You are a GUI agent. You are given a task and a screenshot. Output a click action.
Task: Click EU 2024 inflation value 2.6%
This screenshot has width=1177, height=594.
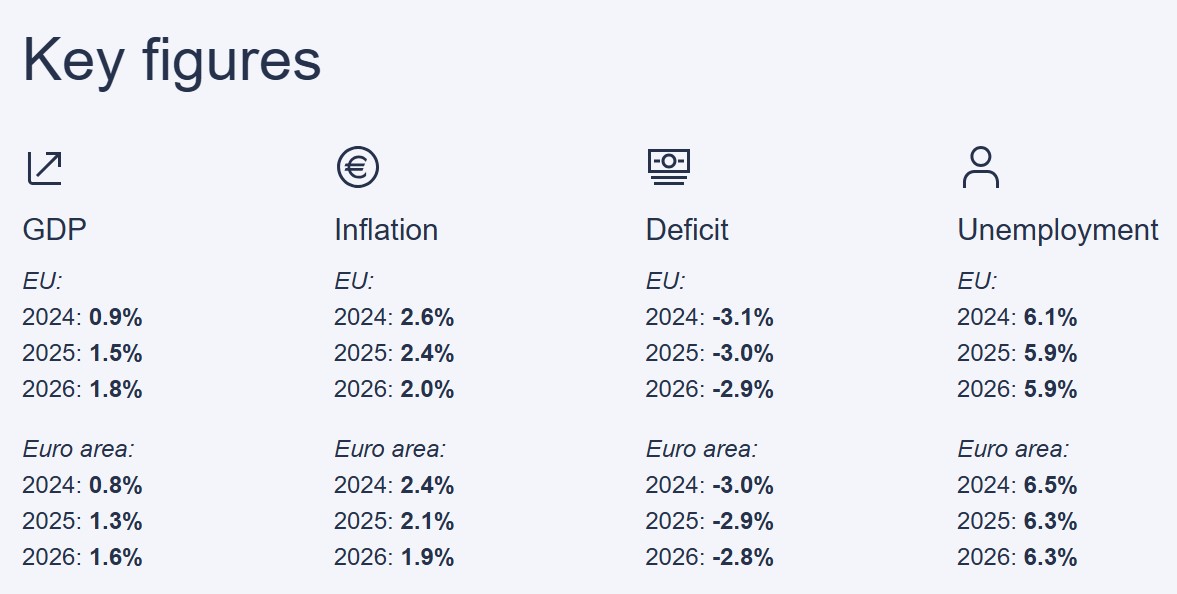click(427, 318)
